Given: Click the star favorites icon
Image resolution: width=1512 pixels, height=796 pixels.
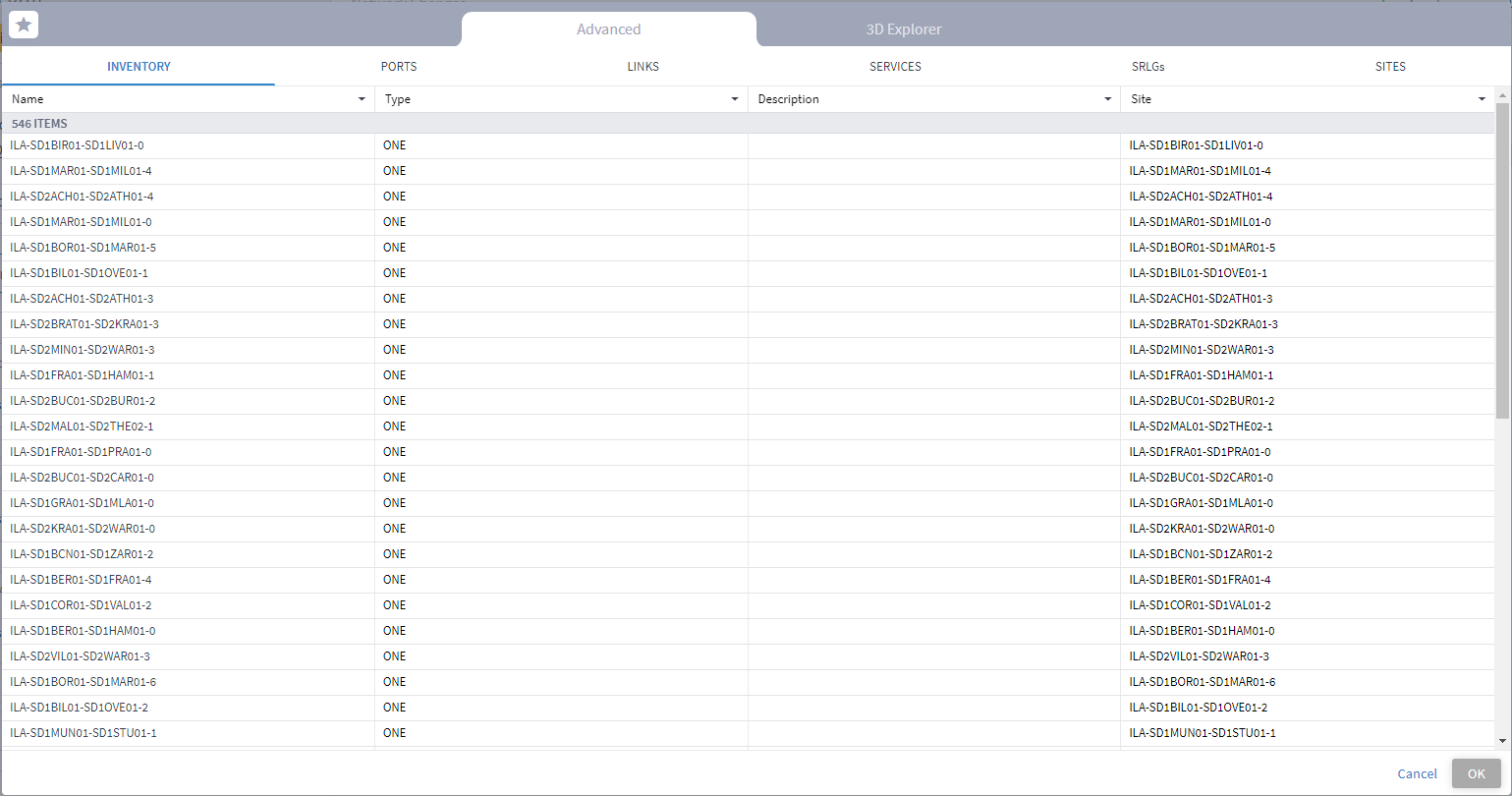Looking at the screenshot, I should 24,25.
